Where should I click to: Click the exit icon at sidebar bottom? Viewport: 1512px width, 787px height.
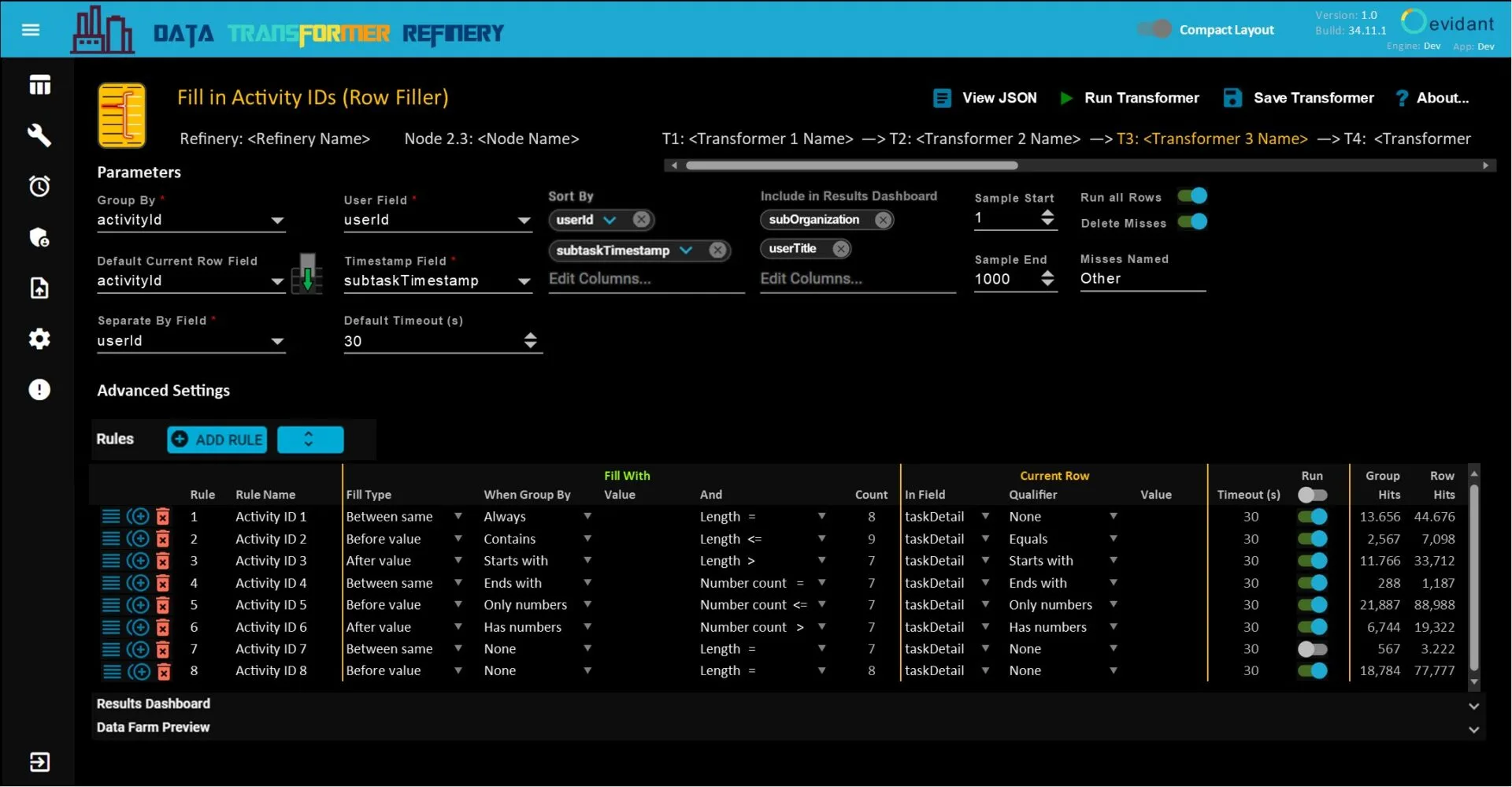tap(39, 762)
